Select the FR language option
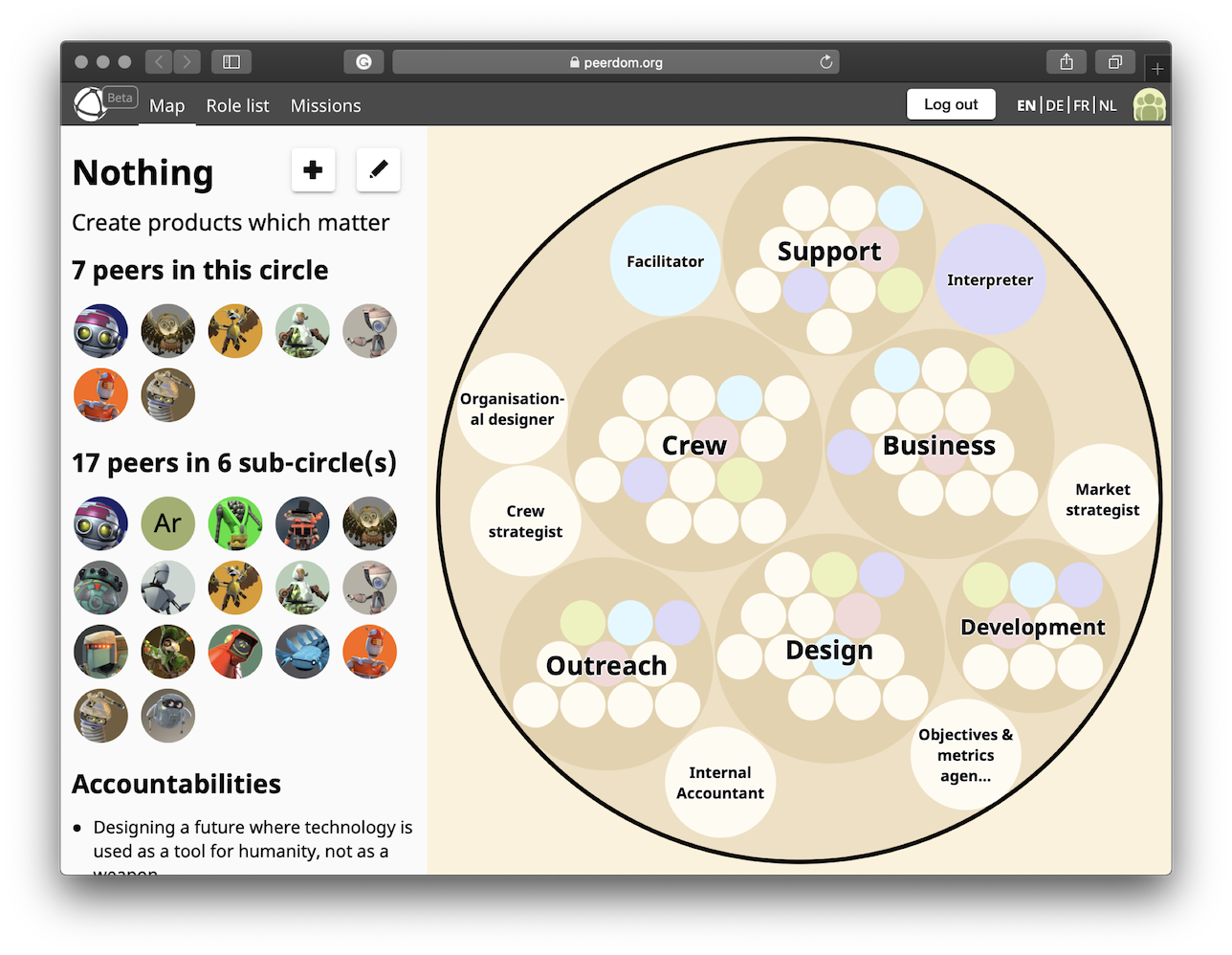Image resolution: width=1232 pixels, height=955 pixels. click(1080, 105)
